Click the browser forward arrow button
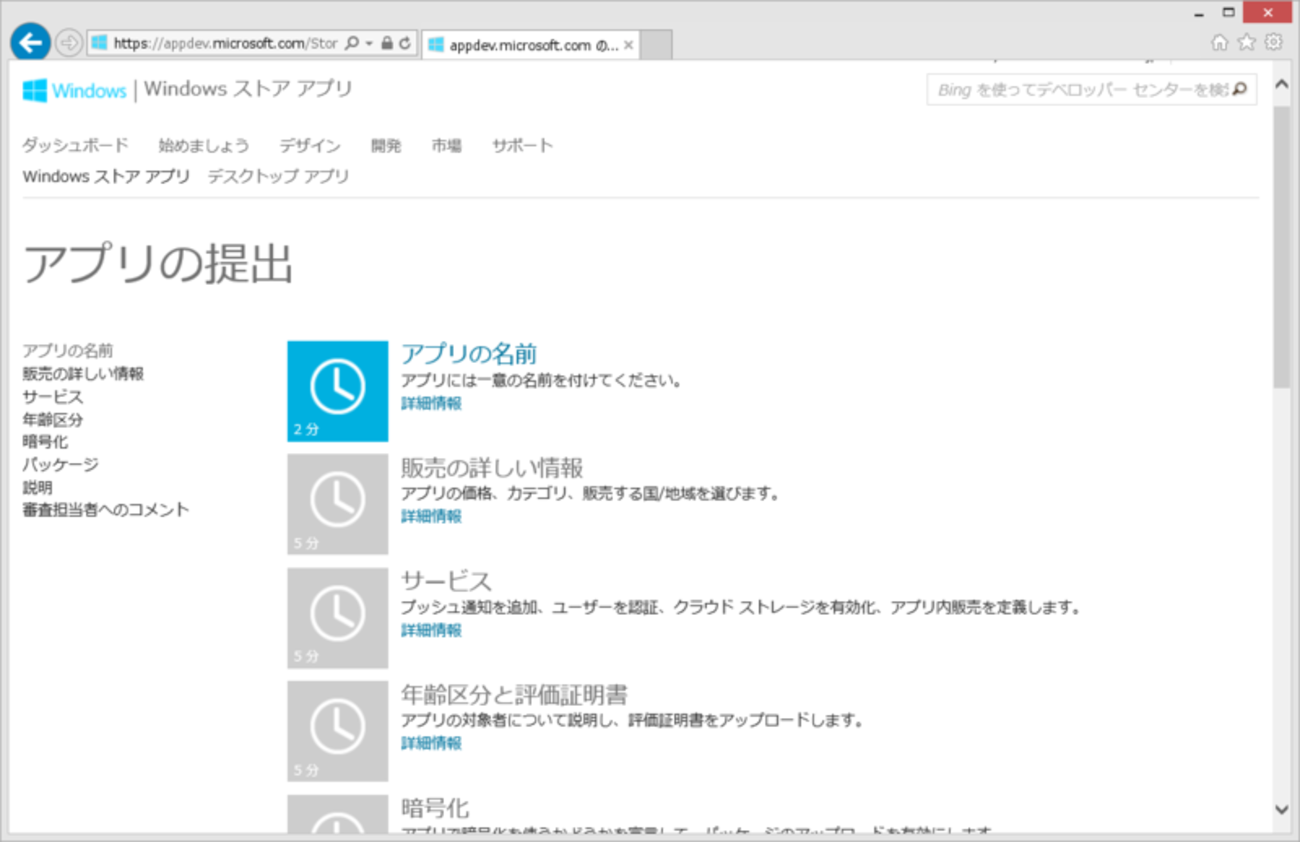The image size is (1300, 842). (x=69, y=43)
